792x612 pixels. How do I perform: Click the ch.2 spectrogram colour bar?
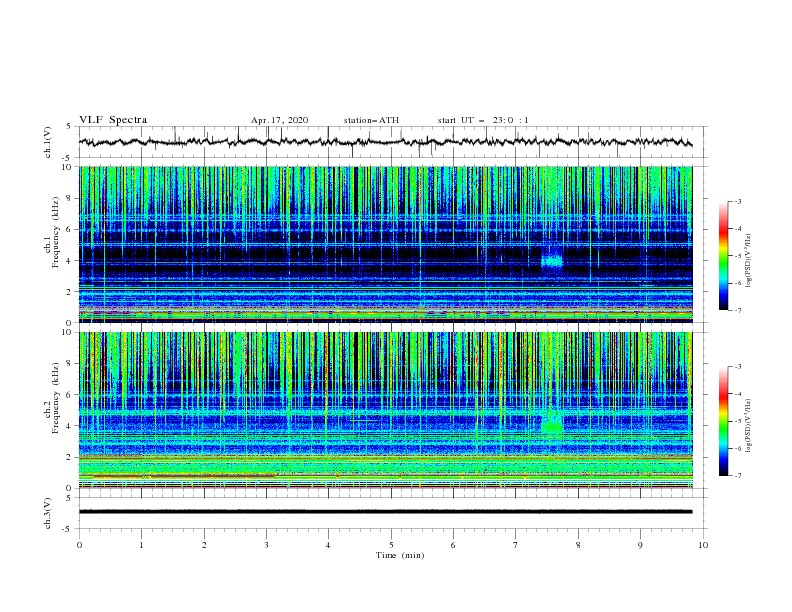(723, 421)
